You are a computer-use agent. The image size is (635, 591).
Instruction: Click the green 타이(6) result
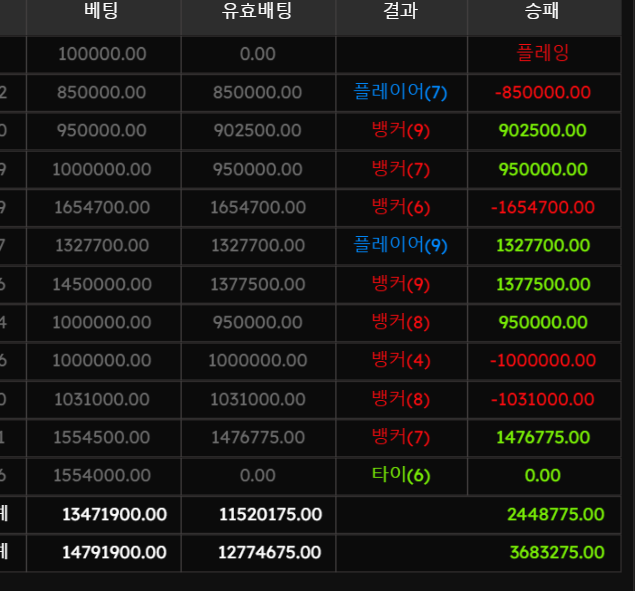tap(400, 475)
